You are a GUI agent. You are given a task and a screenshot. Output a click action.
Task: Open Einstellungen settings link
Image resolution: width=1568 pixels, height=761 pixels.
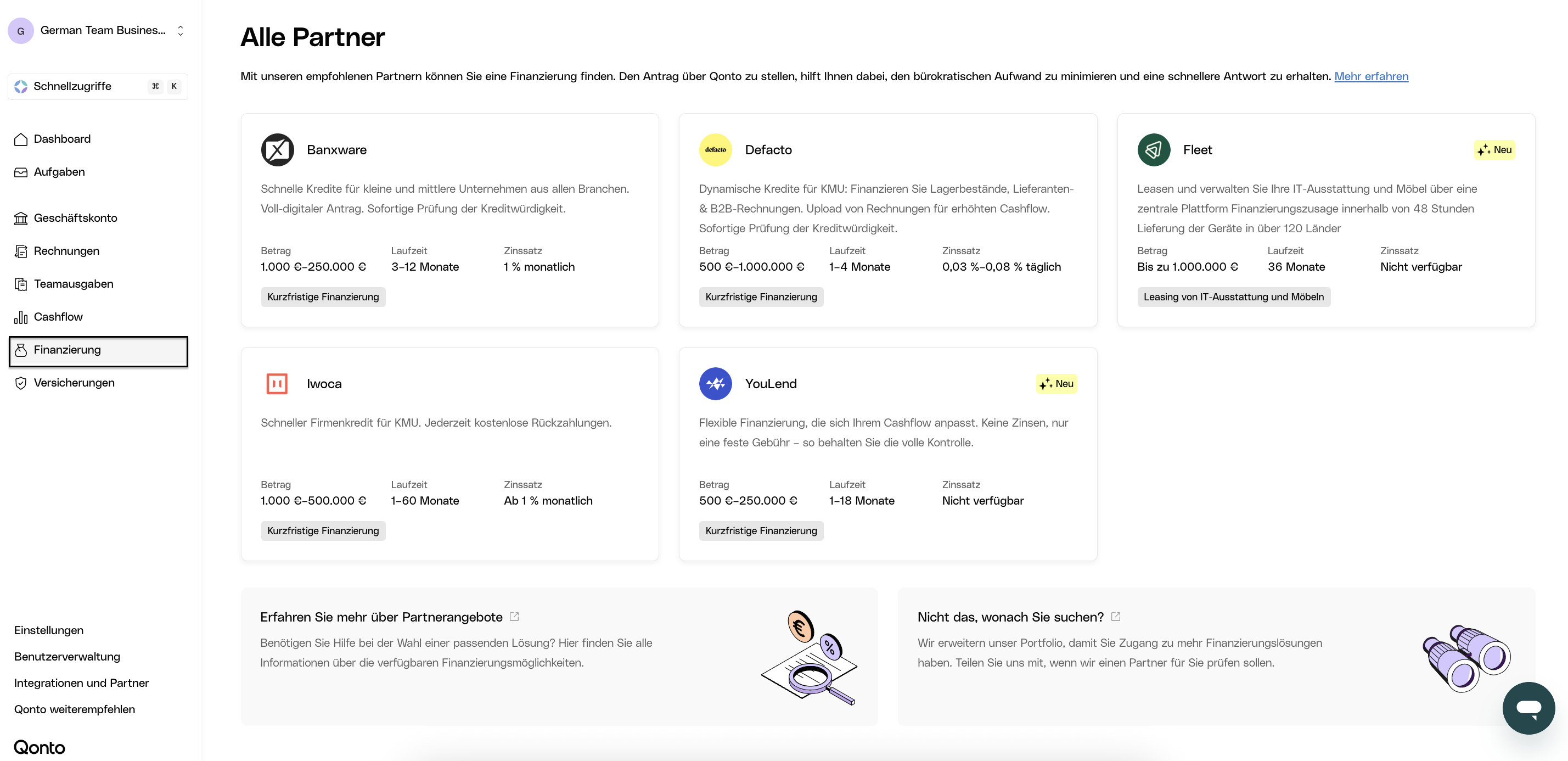(49, 630)
